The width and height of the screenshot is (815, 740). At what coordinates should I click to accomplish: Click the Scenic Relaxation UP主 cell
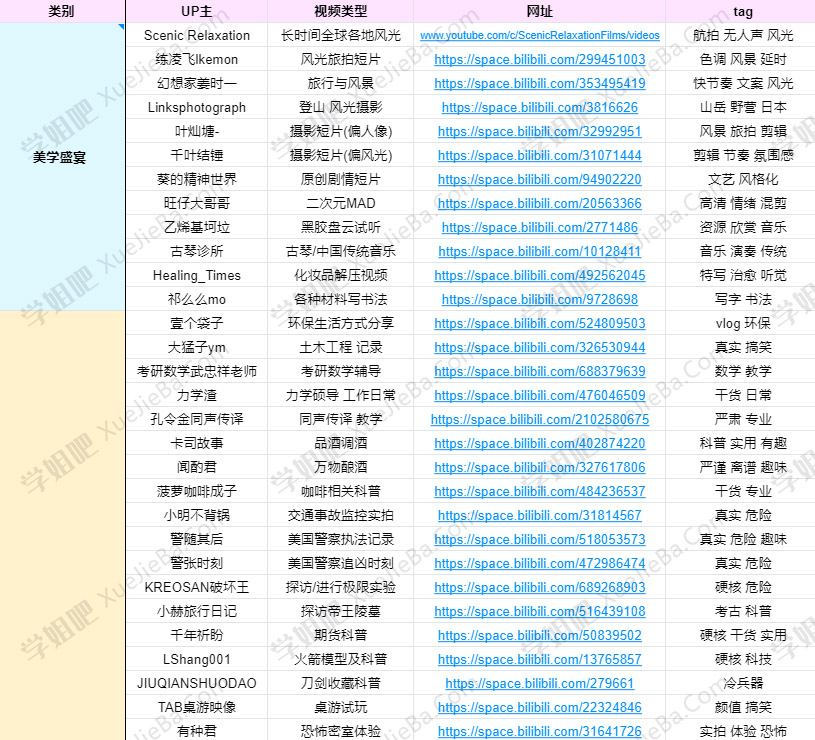(196, 35)
